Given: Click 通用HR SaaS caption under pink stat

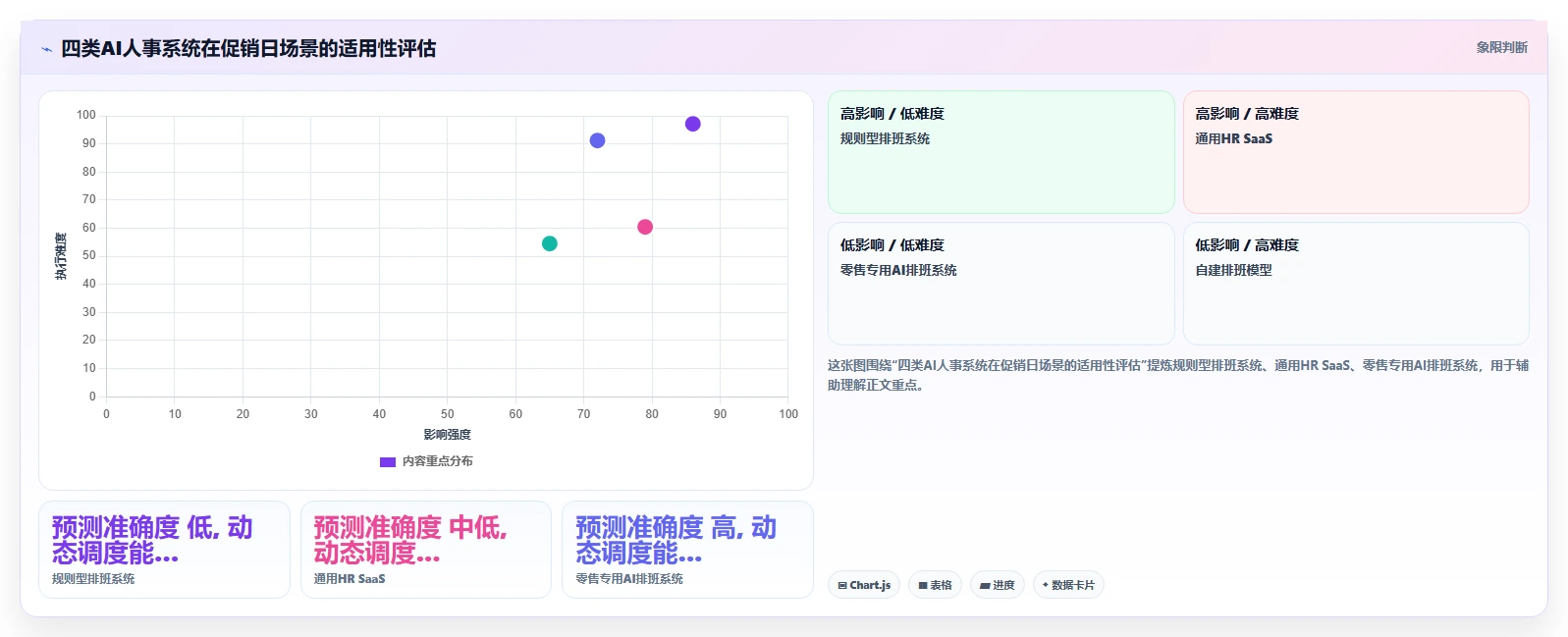Looking at the screenshot, I should coord(350,579).
